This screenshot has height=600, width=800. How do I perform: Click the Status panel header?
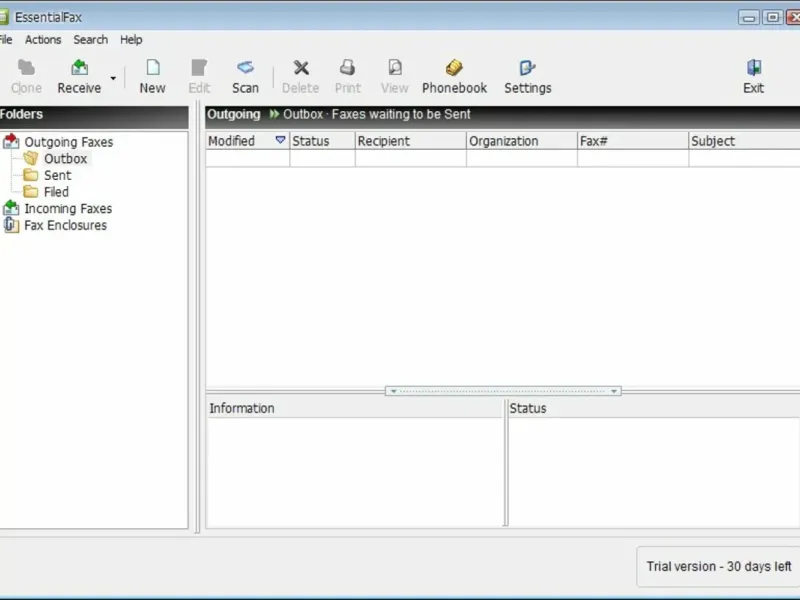coord(654,408)
